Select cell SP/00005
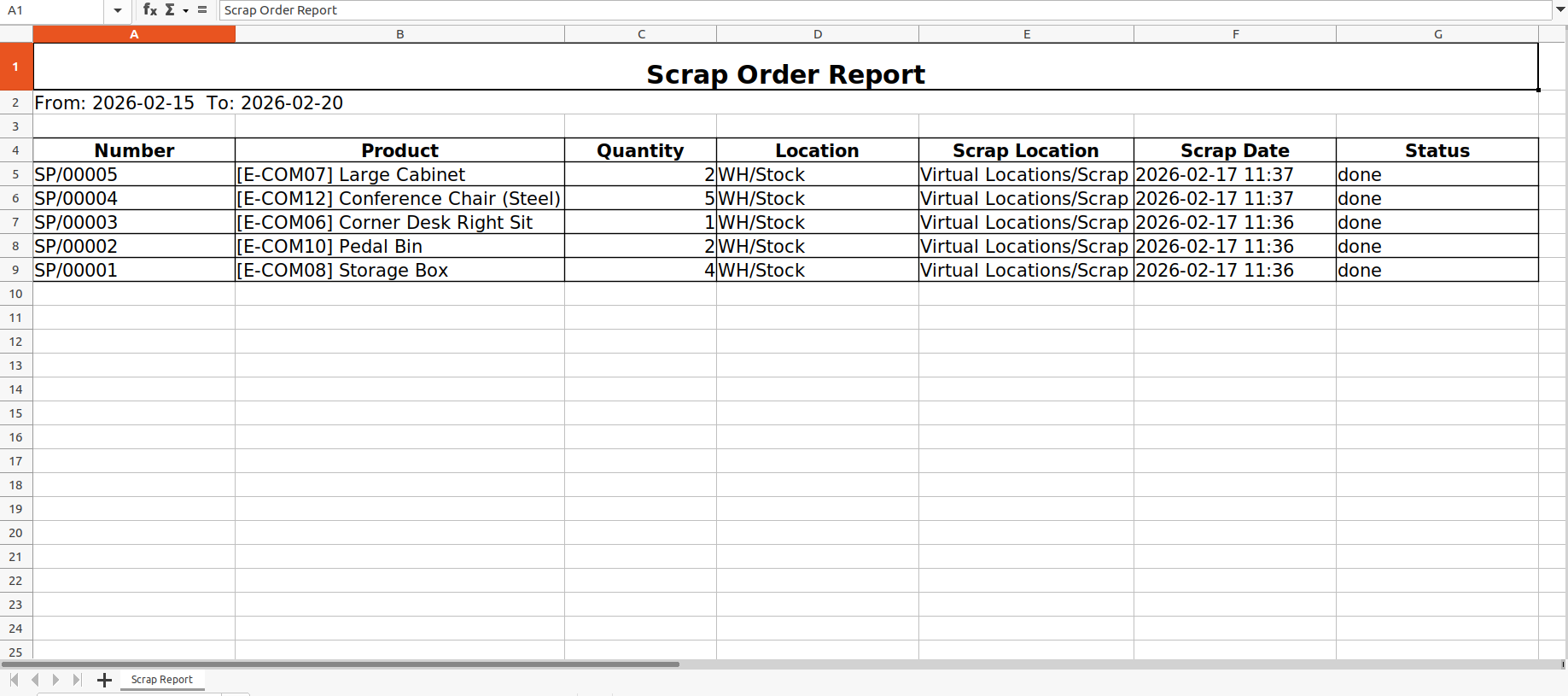This screenshot has height=696, width=1568. (x=134, y=174)
